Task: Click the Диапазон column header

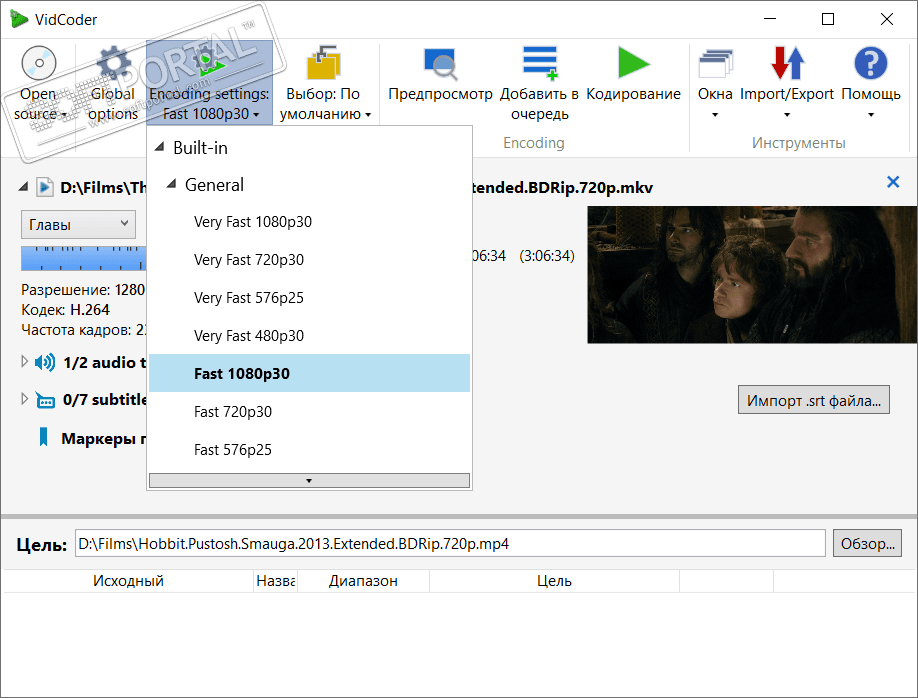Action: [x=363, y=581]
